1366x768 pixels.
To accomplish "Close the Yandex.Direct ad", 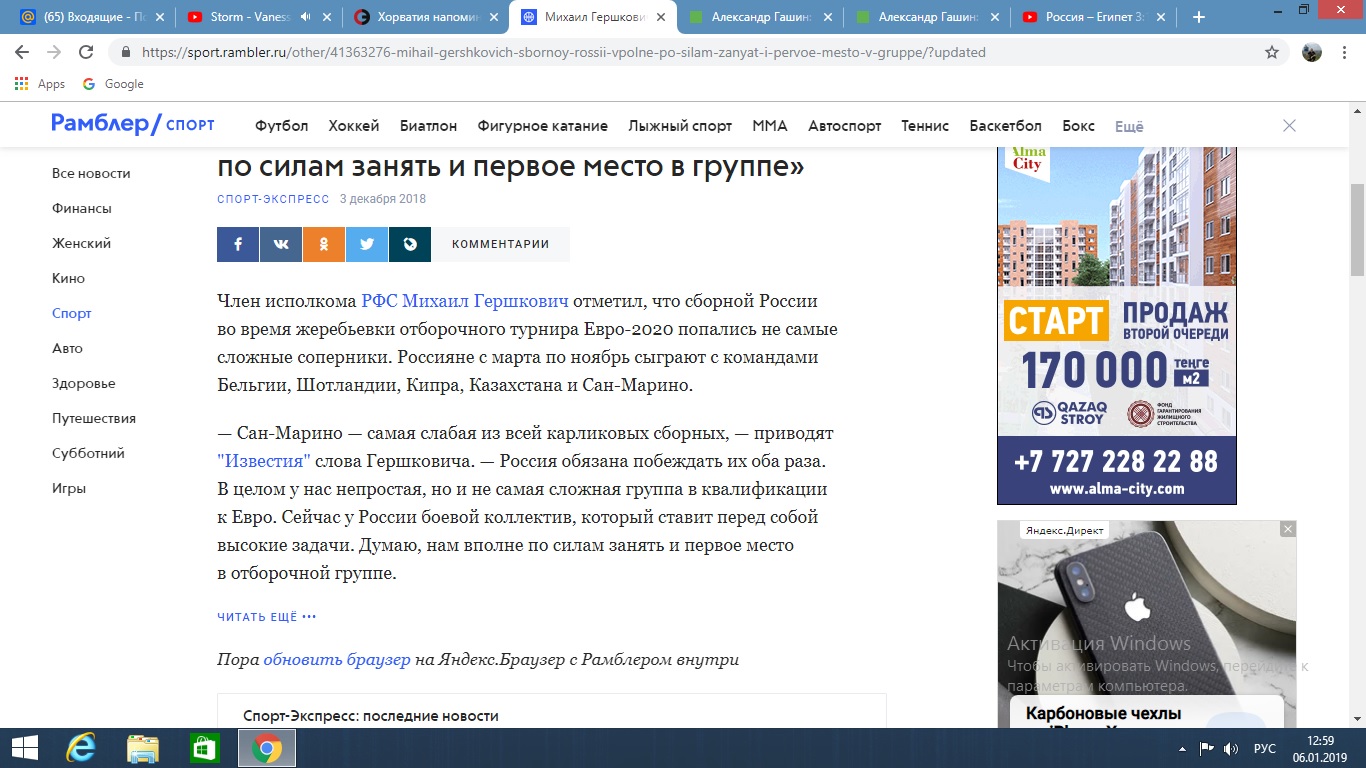I will pyautogui.click(x=1288, y=529).
